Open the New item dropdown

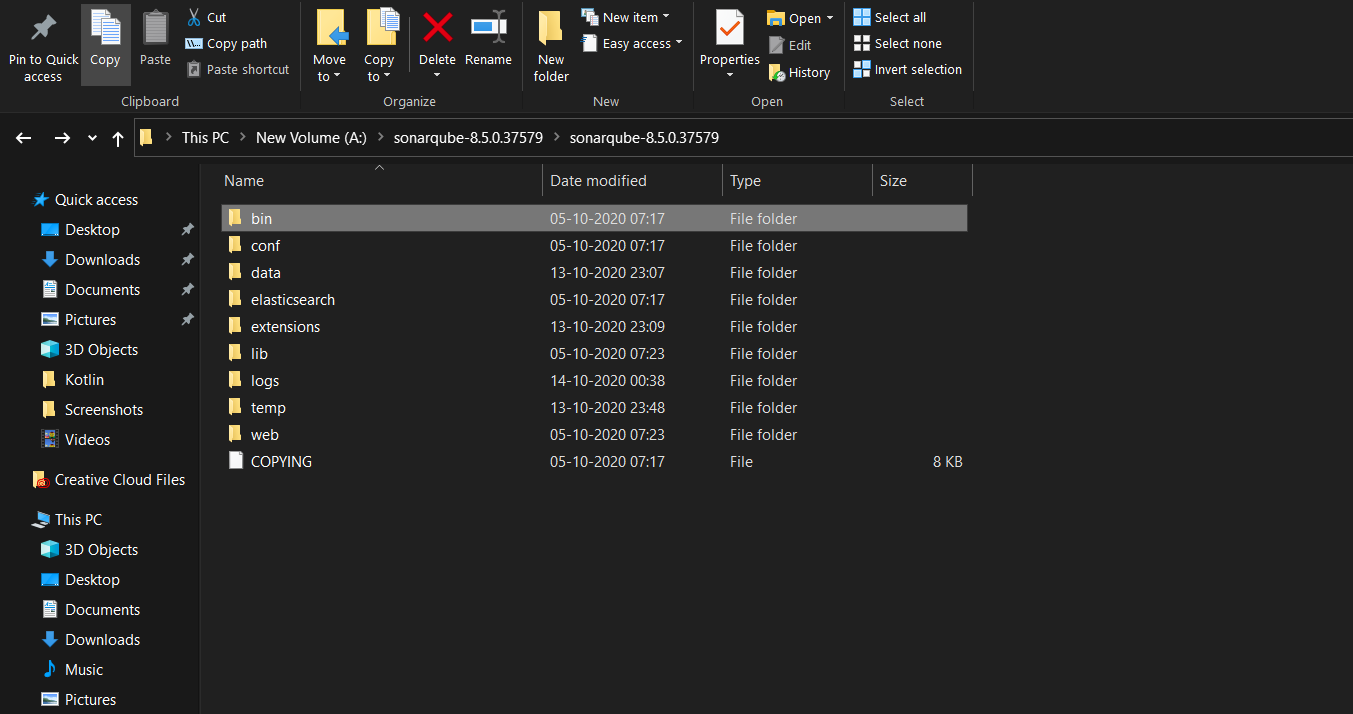click(x=626, y=17)
